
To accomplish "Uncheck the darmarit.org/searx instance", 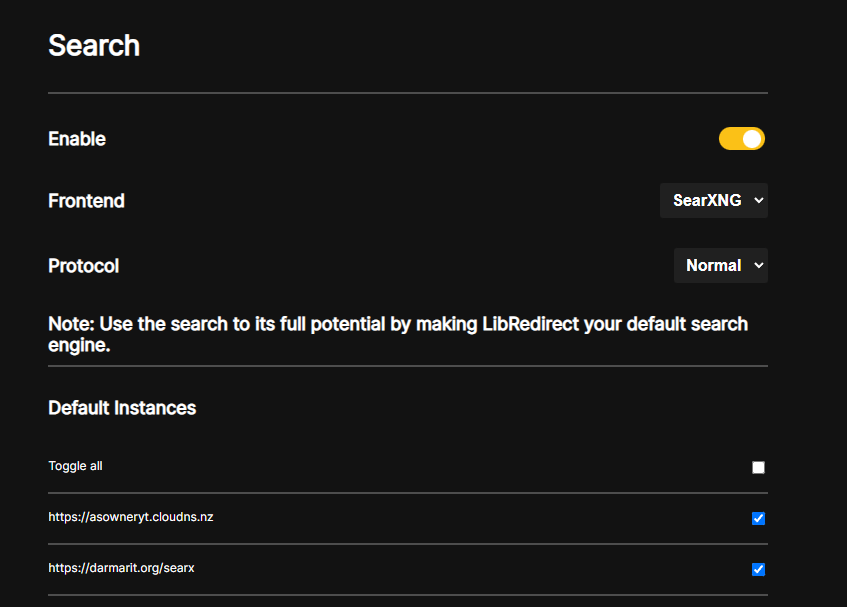I will click(758, 568).
